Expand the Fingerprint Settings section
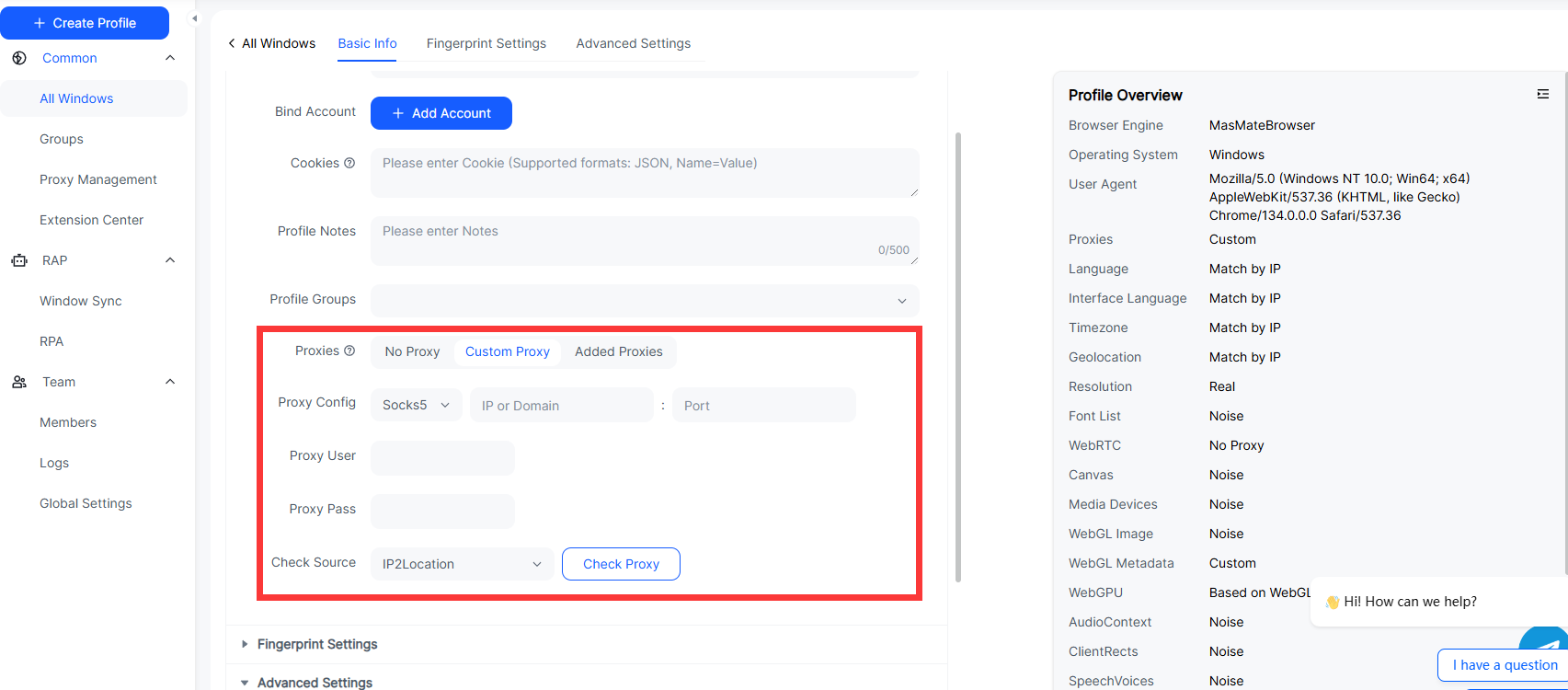This screenshot has height=690, width=1568. pyautogui.click(x=317, y=644)
